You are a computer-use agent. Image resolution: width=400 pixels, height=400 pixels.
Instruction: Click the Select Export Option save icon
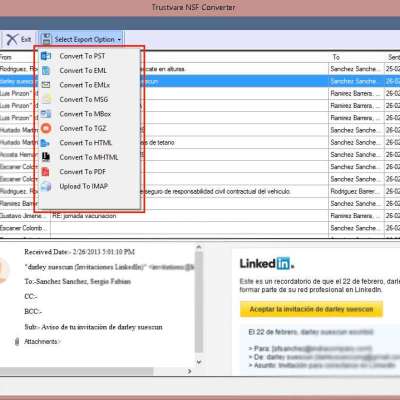tap(46, 39)
